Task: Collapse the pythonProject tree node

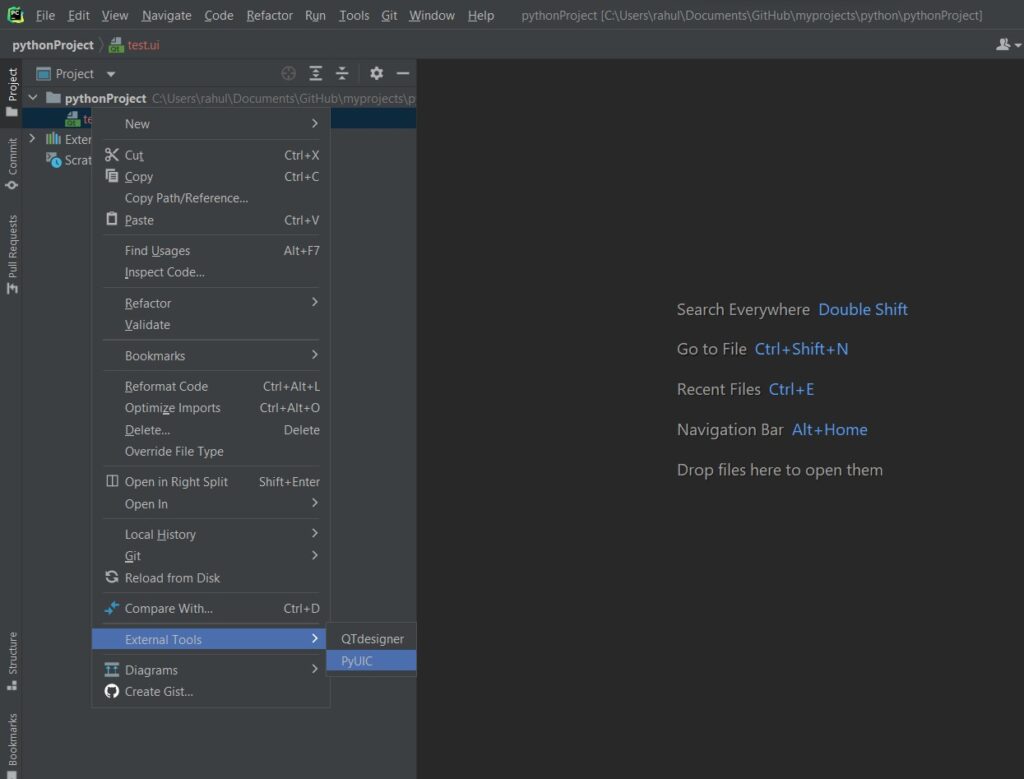Action: 33,98
